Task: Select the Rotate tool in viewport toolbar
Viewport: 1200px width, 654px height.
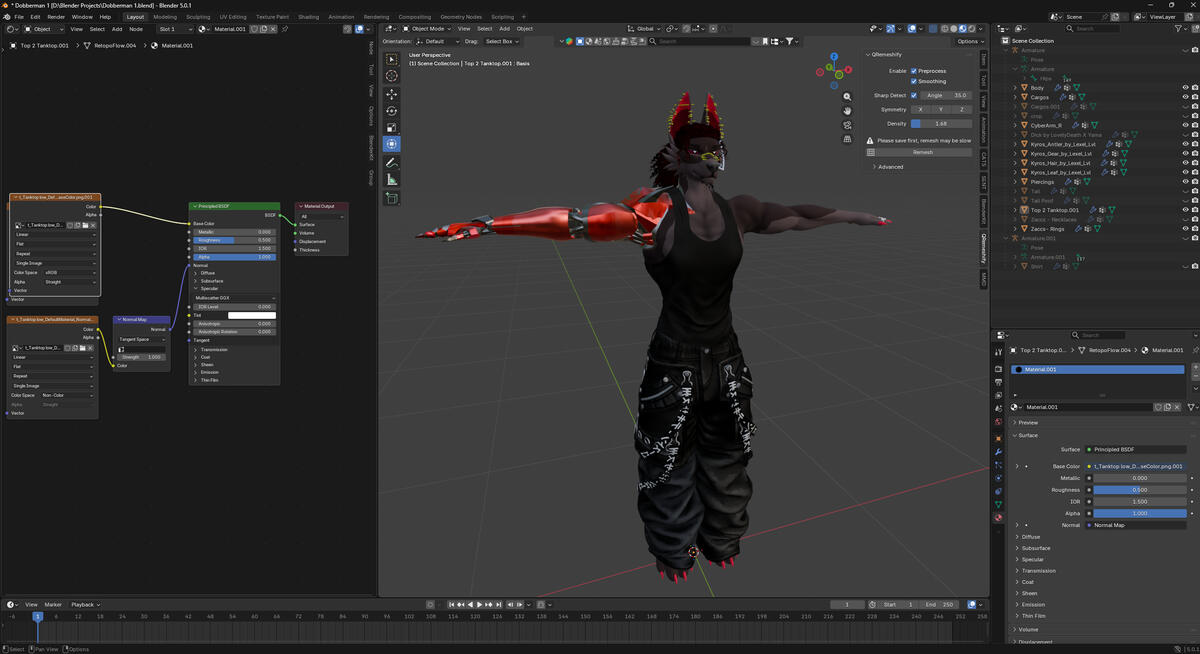Action: [x=392, y=111]
